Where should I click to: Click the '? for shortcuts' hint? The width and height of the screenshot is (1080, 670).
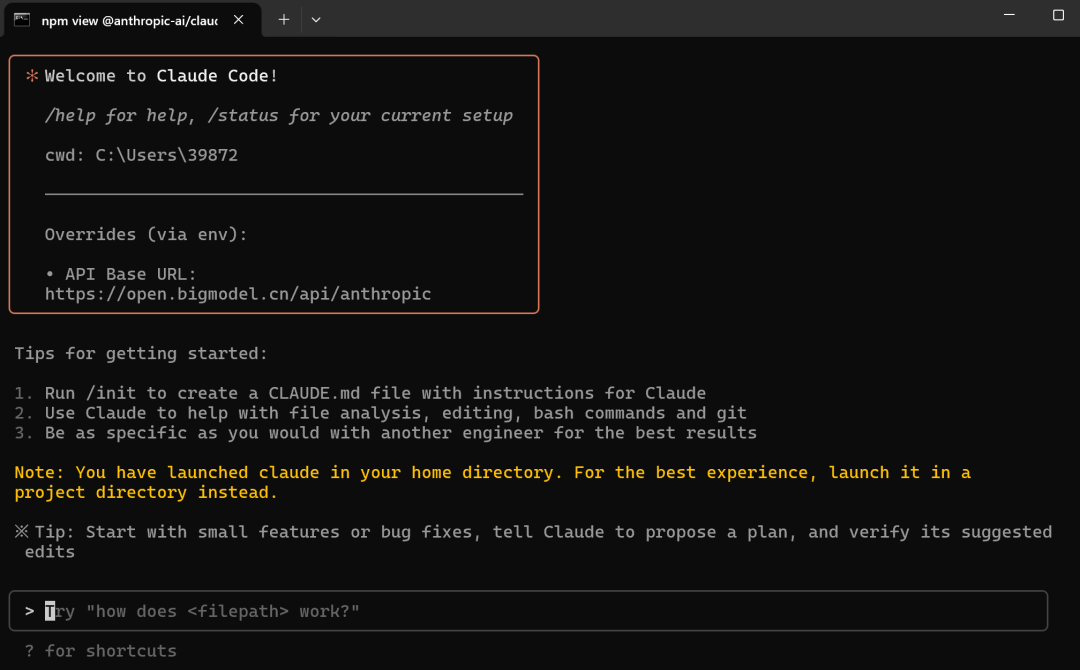(101, 651)
